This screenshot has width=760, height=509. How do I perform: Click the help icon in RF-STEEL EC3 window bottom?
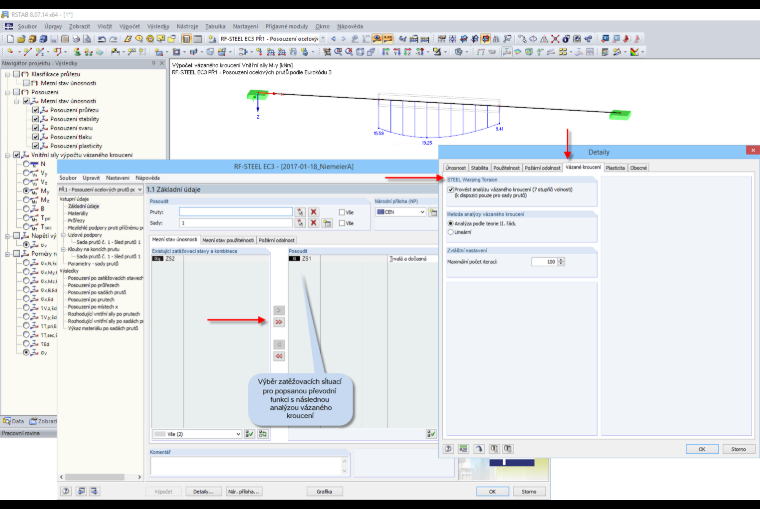point(66,491)
